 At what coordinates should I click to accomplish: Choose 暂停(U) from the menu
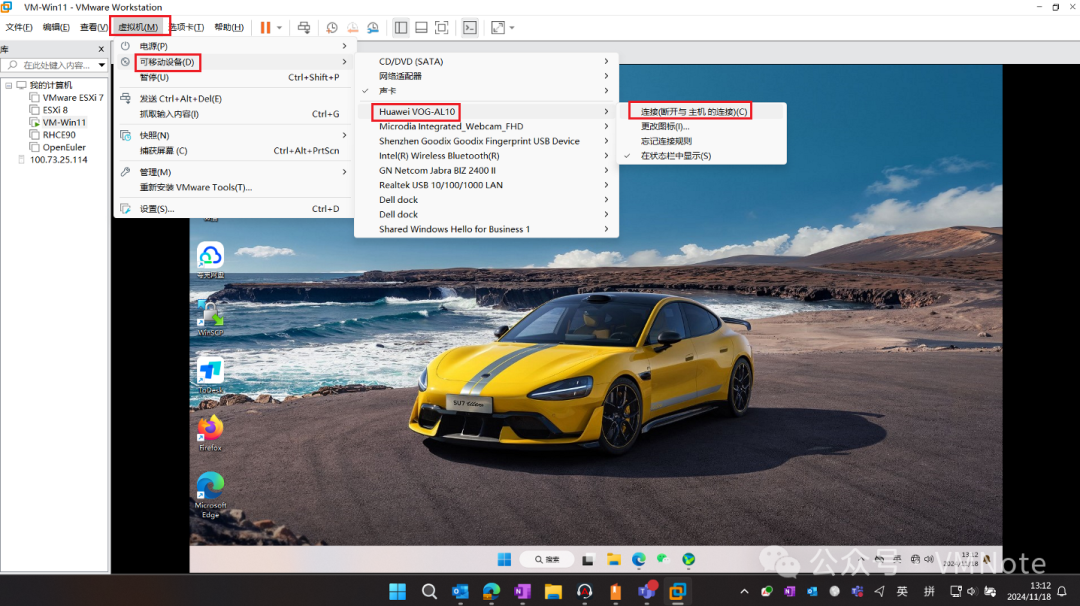(x=234, y=77)
